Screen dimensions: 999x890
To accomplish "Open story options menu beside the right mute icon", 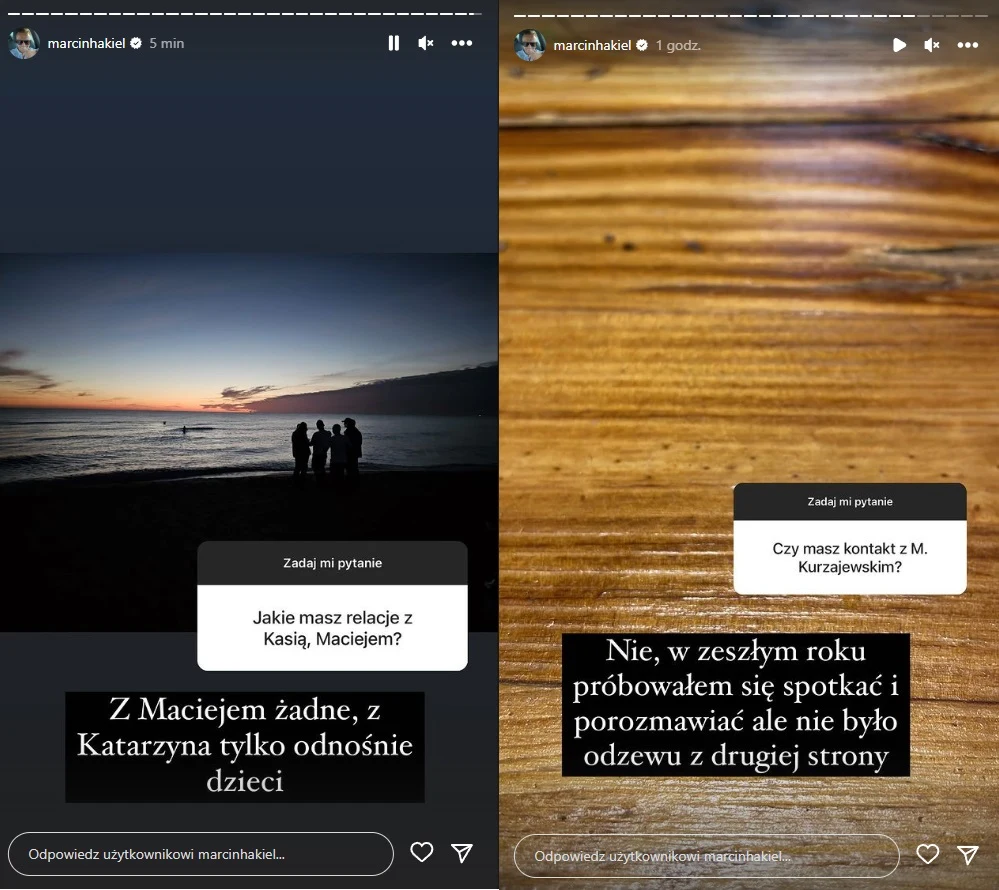I will [967, 44].
